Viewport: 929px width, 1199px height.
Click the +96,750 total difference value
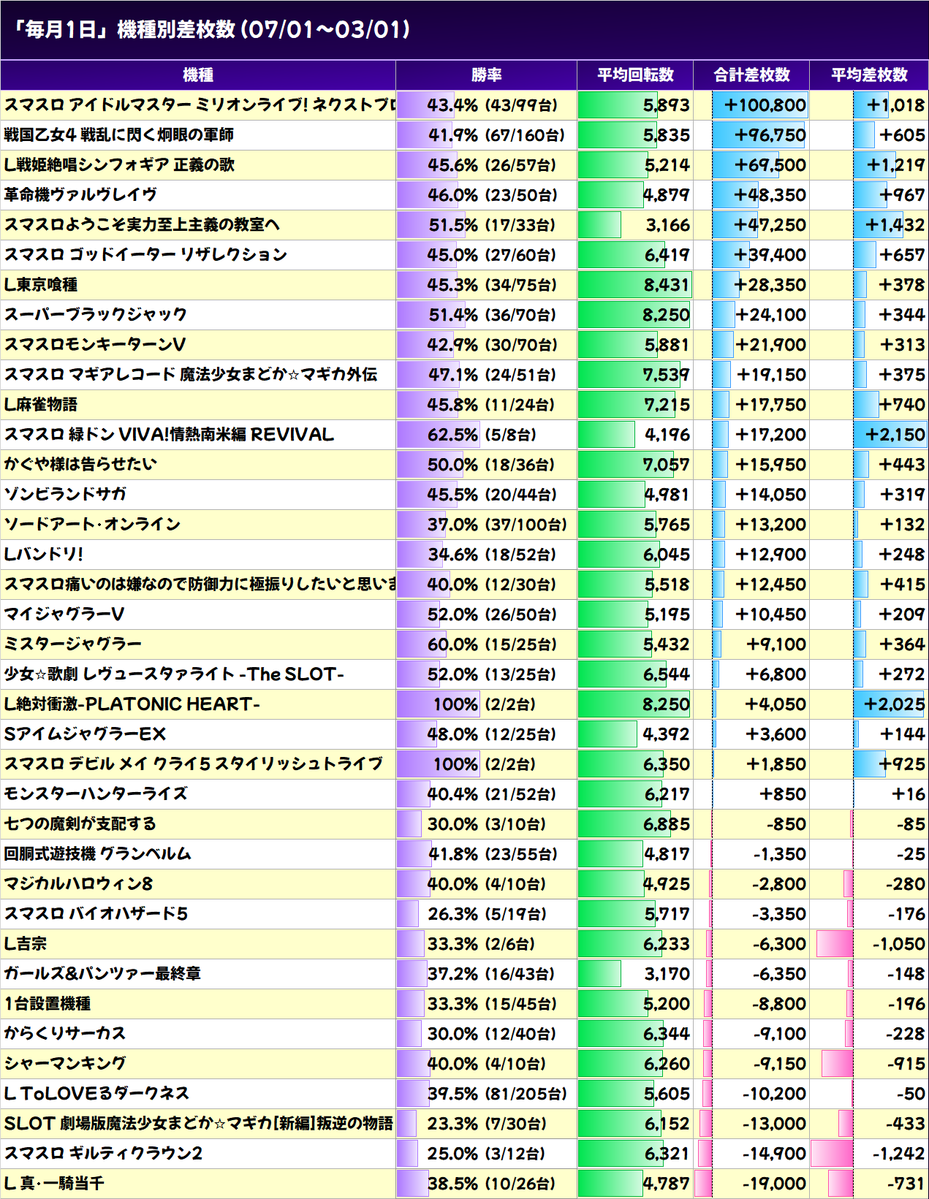tap(769, 135)
